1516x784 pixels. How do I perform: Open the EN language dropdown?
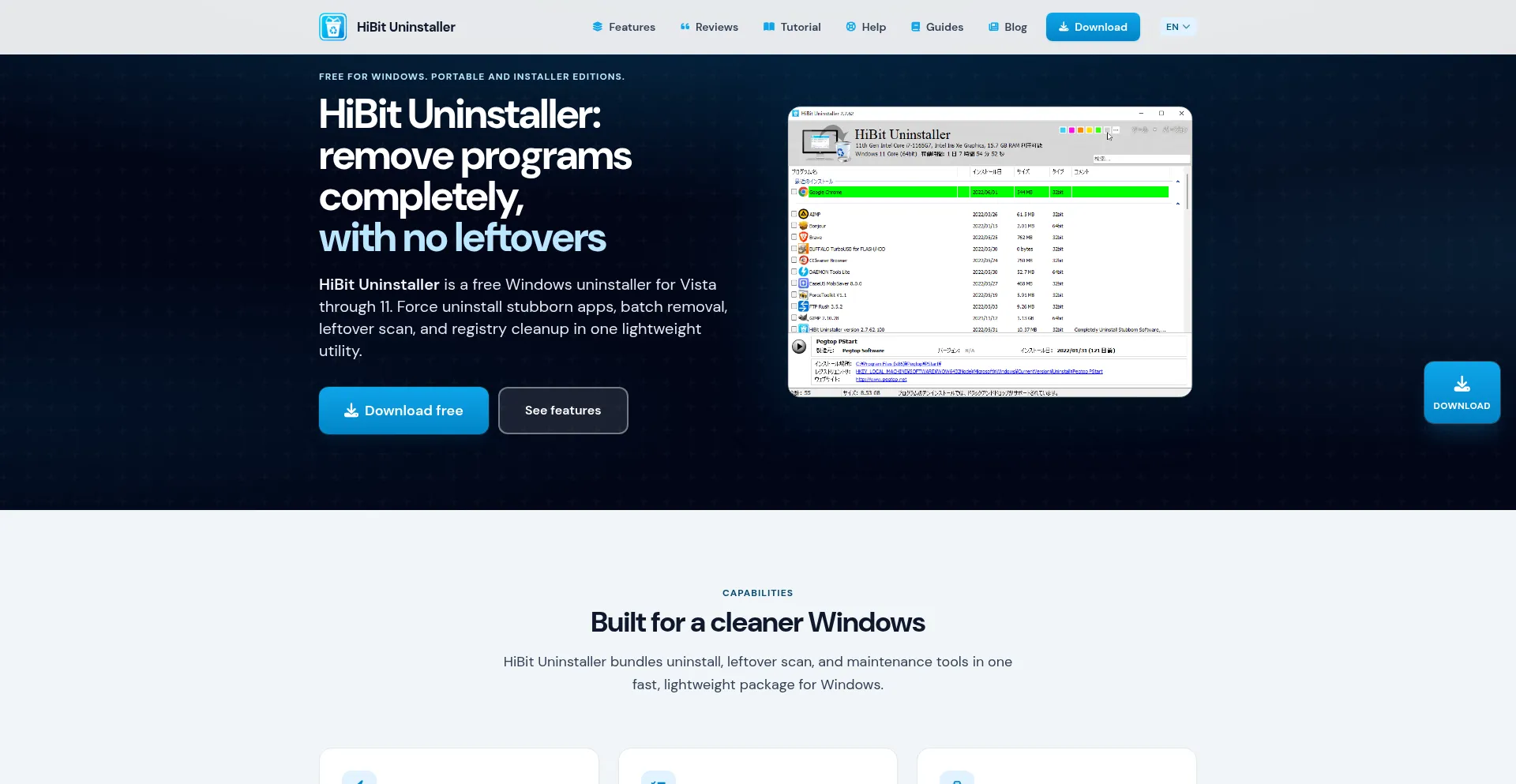tap(1177, 27)
